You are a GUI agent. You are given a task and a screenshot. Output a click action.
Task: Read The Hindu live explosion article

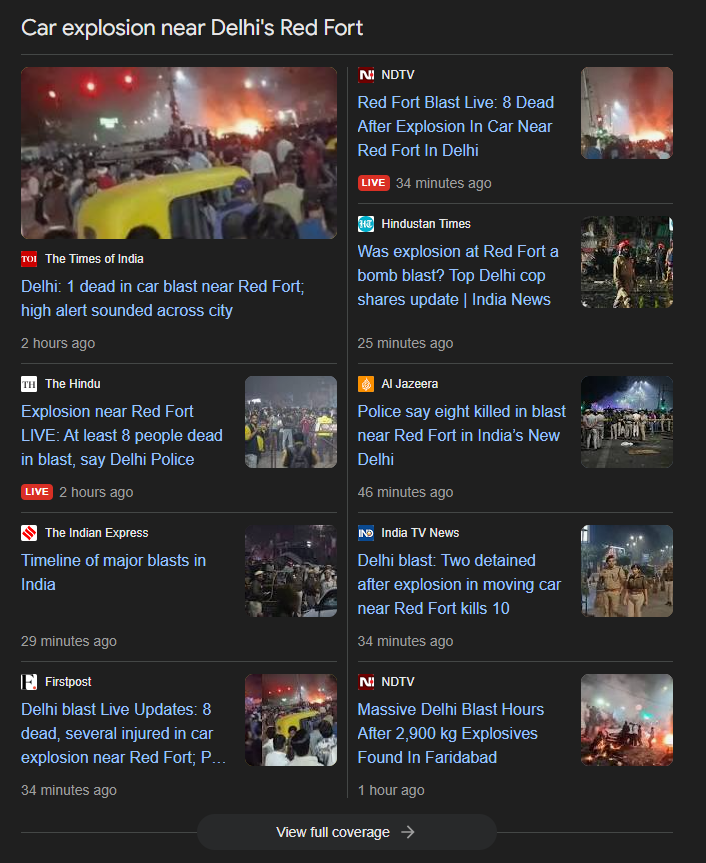click(x=121, y=435)
